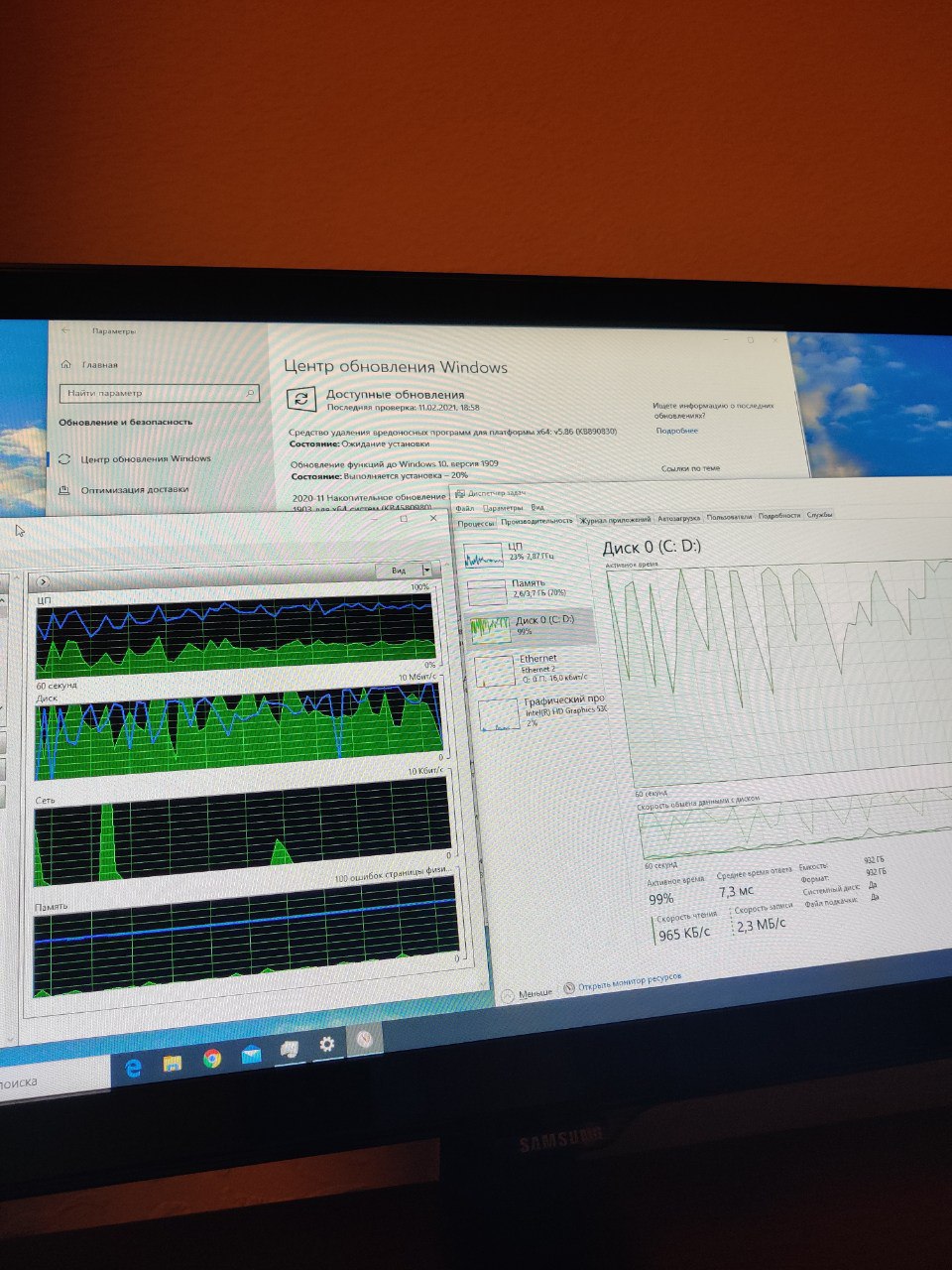Click the Resource Monitor Диск graph
The width and height of the screenshot is (952, 1270).
(x=238, y=727)
